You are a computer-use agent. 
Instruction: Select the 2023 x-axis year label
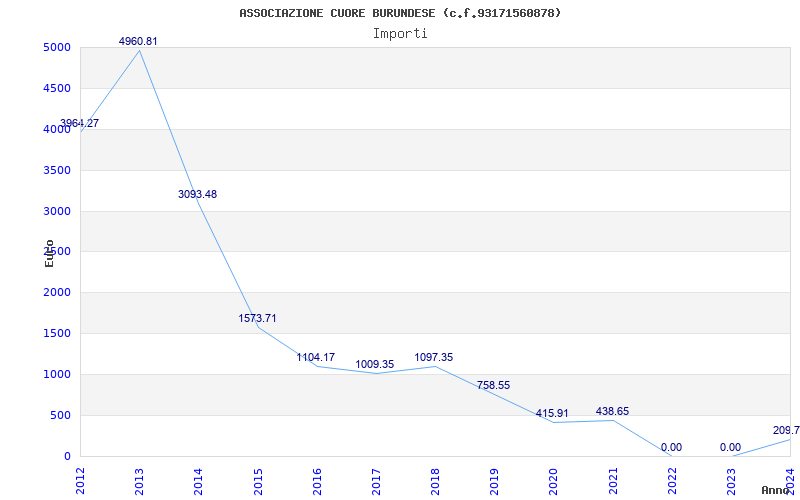tap(731, 481)
